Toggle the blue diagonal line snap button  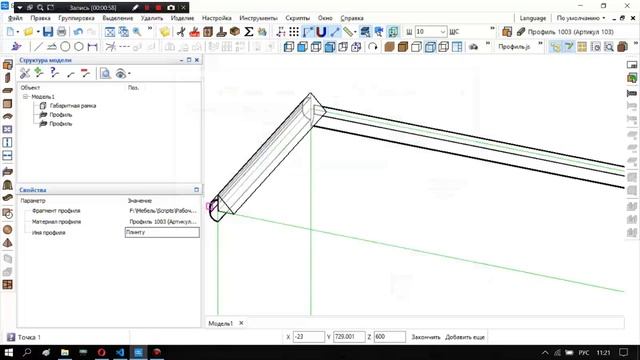click(x=335, y=32)
